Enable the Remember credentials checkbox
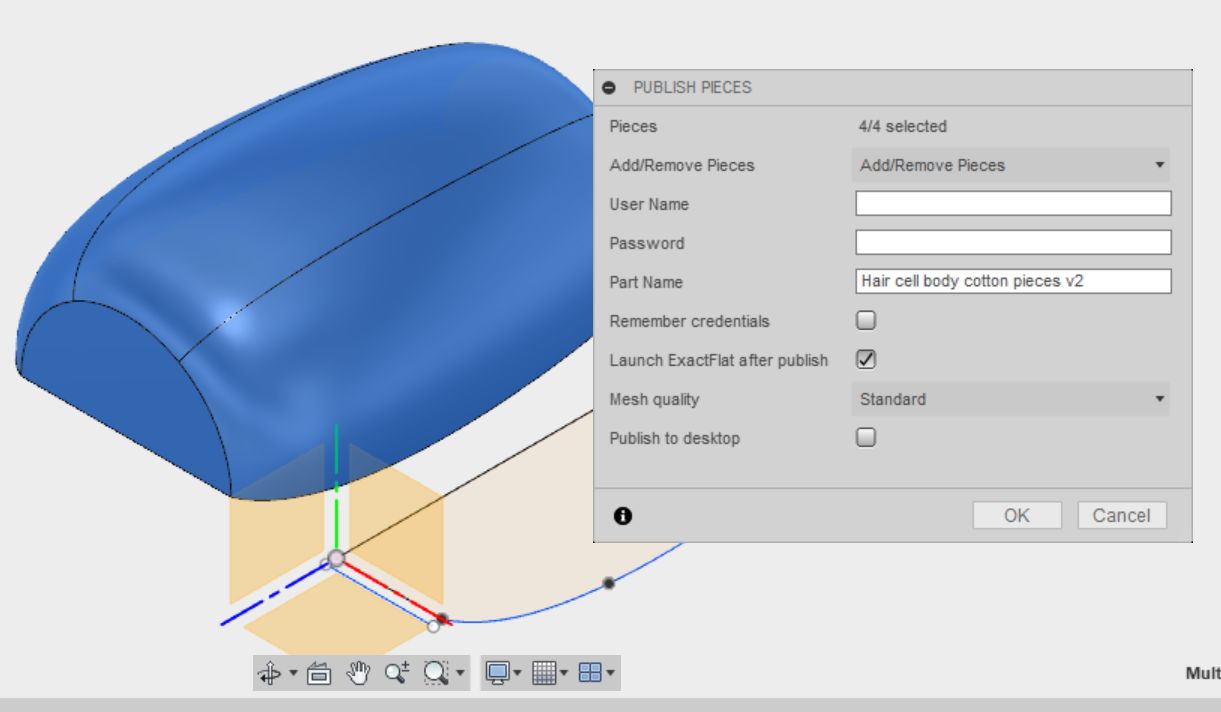 click(x=867, y=320)
